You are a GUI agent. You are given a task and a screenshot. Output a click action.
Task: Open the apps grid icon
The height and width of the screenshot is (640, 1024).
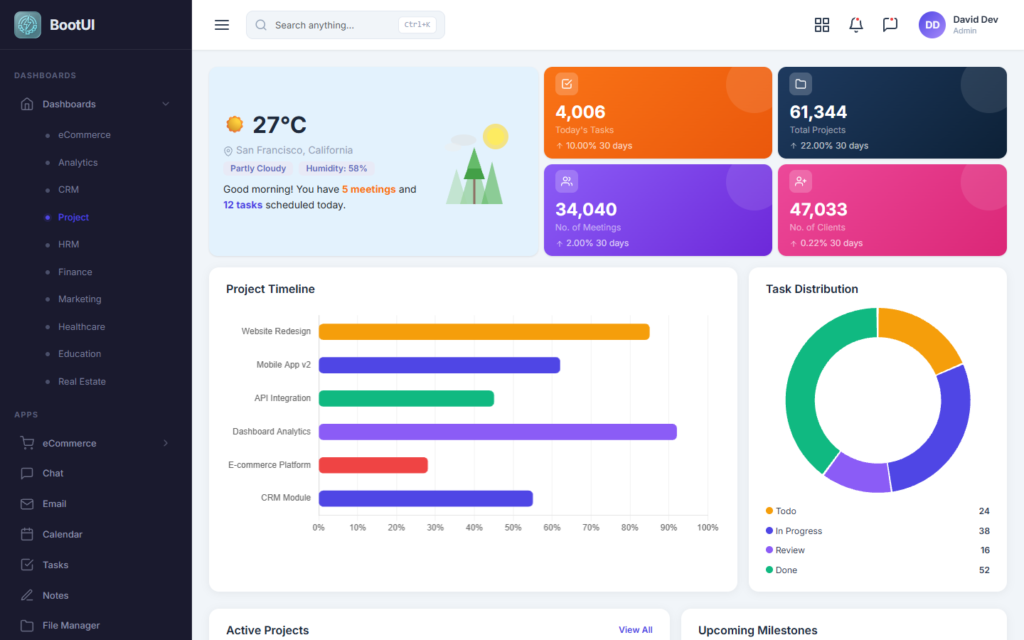coord(822,25)
